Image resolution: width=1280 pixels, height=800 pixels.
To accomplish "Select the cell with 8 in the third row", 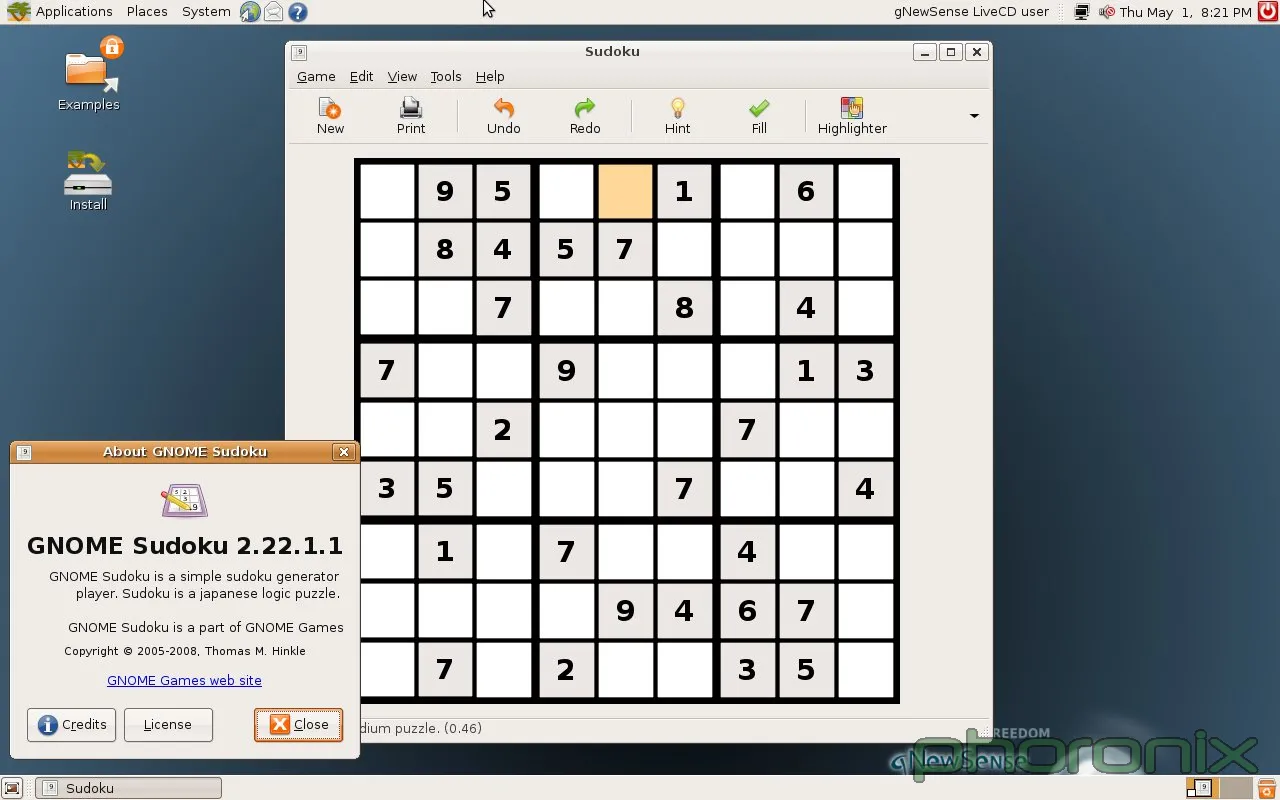I will pyautogui.click(x=684, y=307).
